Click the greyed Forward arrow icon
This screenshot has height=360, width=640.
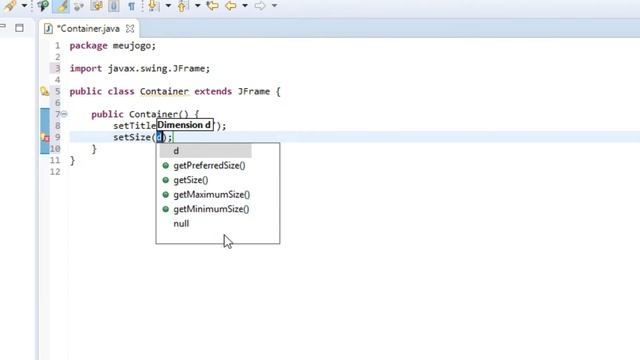click(x=260, y=6)
